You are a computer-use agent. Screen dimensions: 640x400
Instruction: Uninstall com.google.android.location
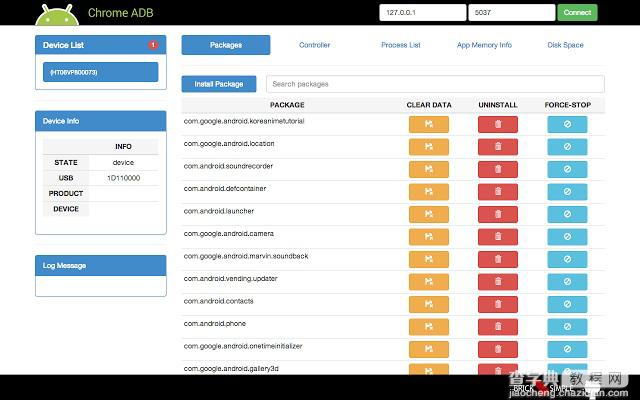pyautogui.click(x=498, y=147)
